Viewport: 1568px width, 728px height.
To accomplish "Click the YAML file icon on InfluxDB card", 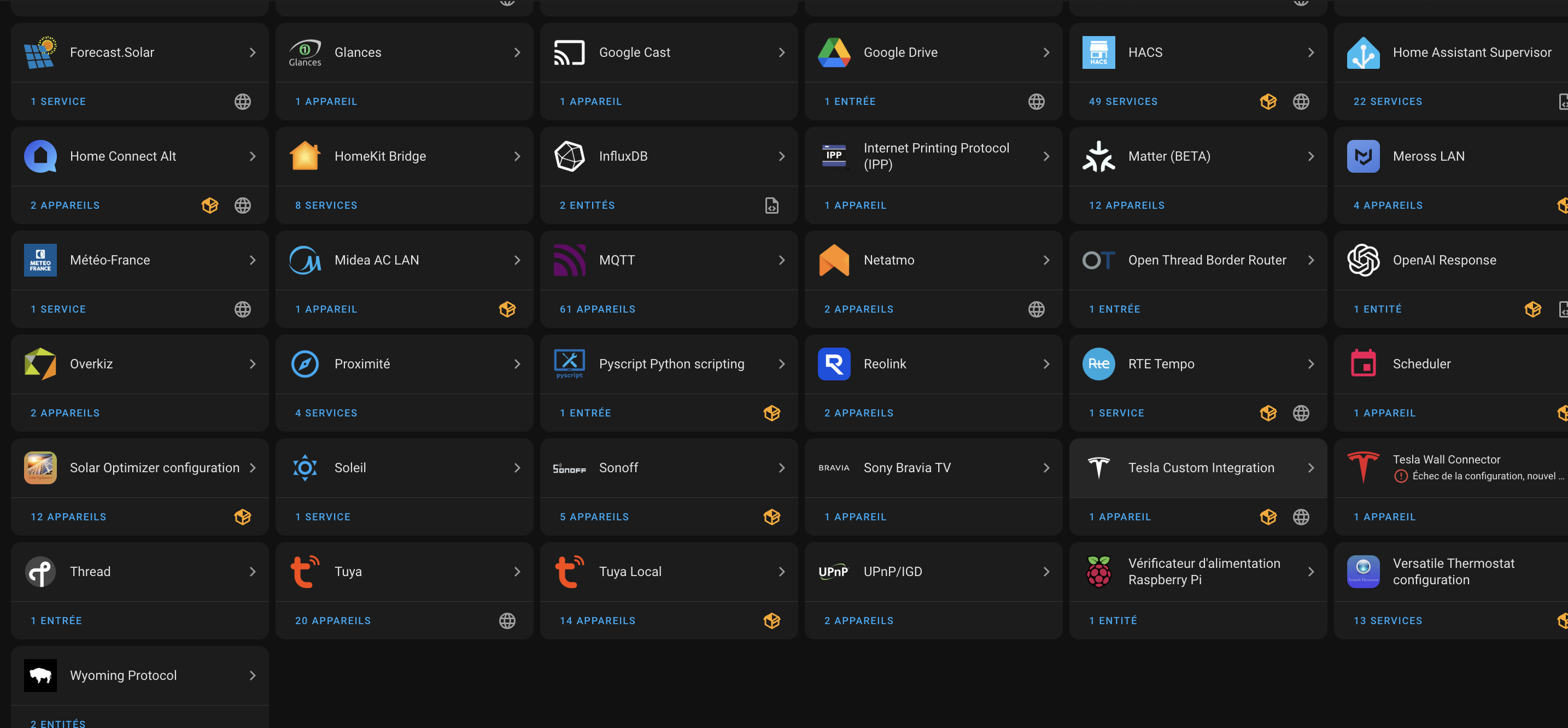I will 771,206.
